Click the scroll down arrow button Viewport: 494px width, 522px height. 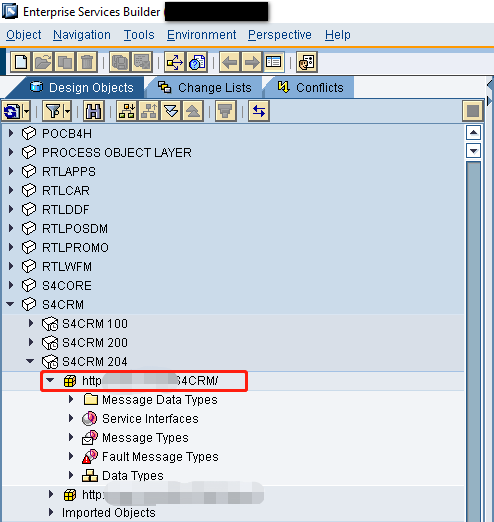point(473,150)
